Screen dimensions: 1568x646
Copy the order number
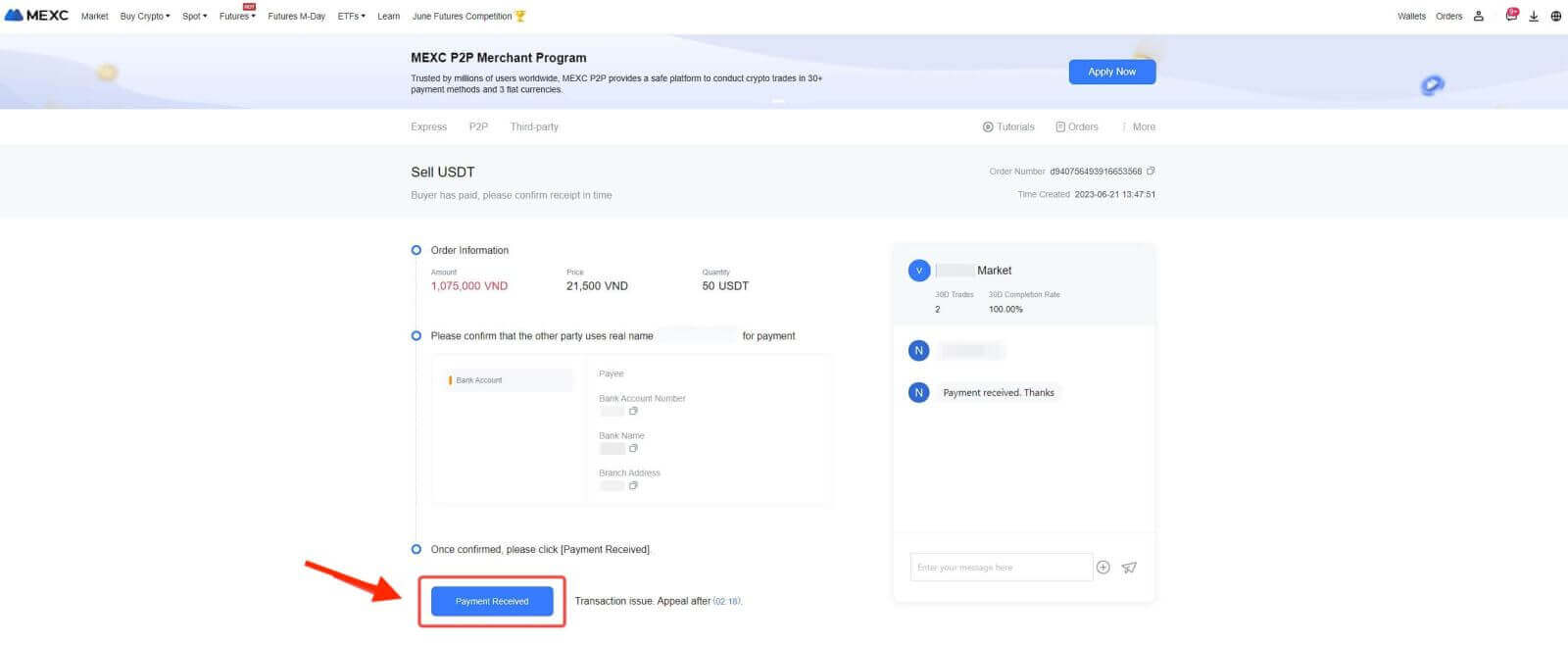pyautogui.click(x=1151, y=171)
